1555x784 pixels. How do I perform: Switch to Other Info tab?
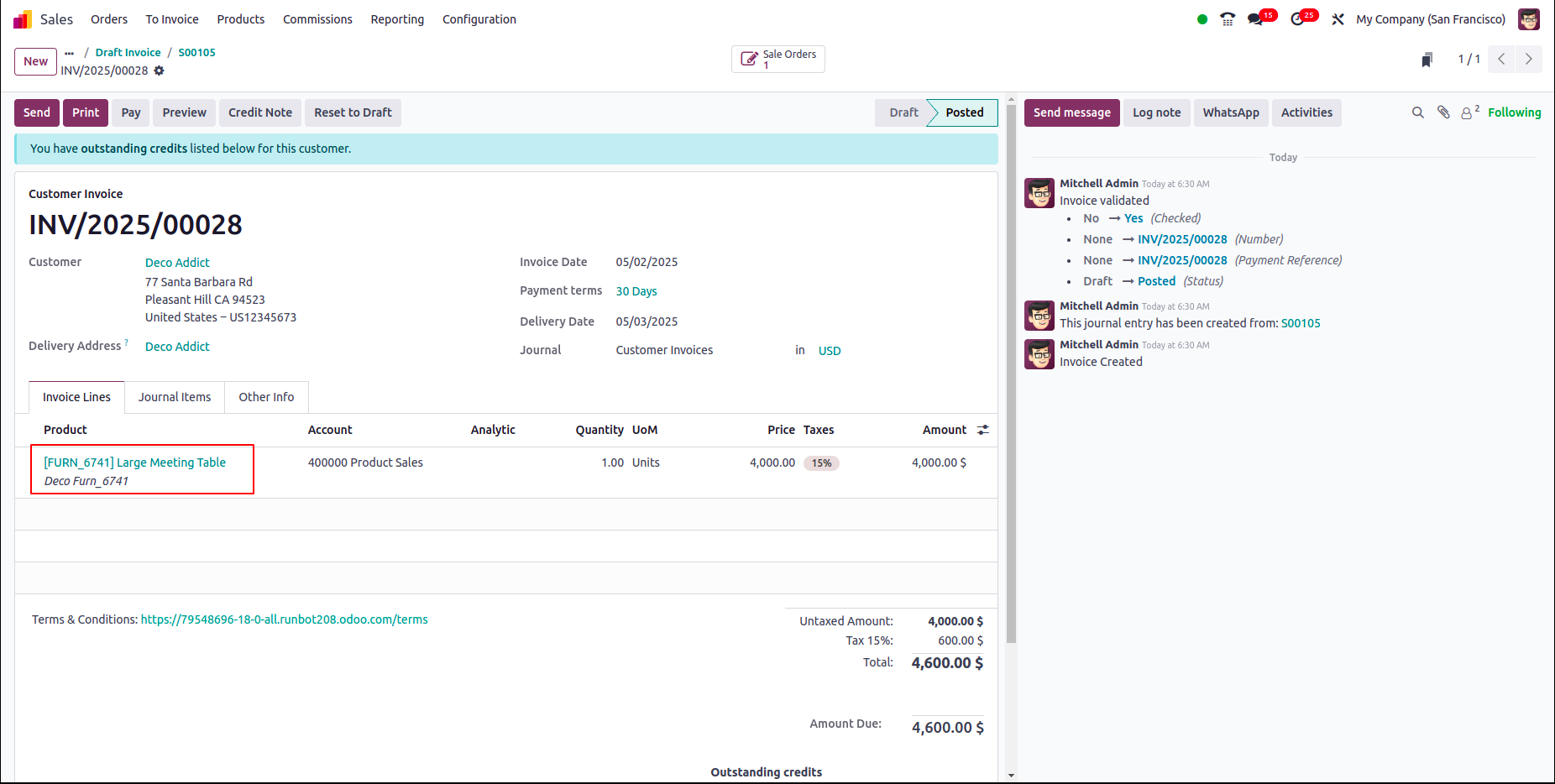coord(266,397)
